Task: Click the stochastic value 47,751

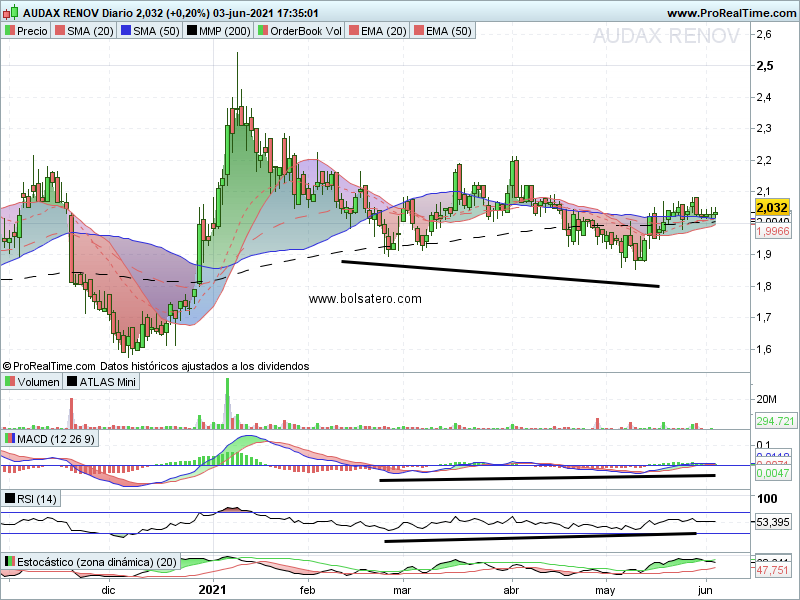Action: (772, 570)
